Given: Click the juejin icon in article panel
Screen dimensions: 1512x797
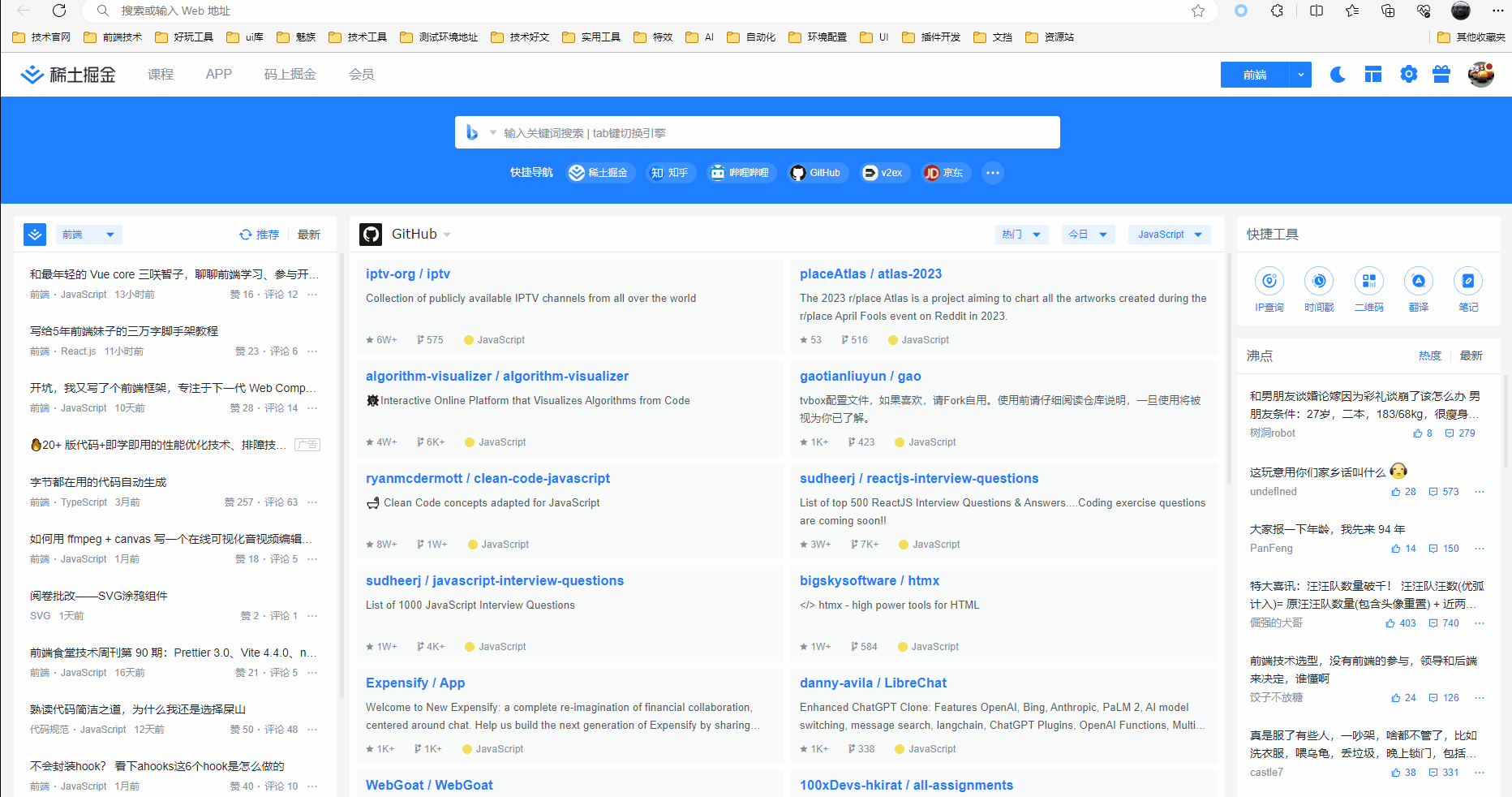Looking at the screenshot, I should tap(35, 235).
